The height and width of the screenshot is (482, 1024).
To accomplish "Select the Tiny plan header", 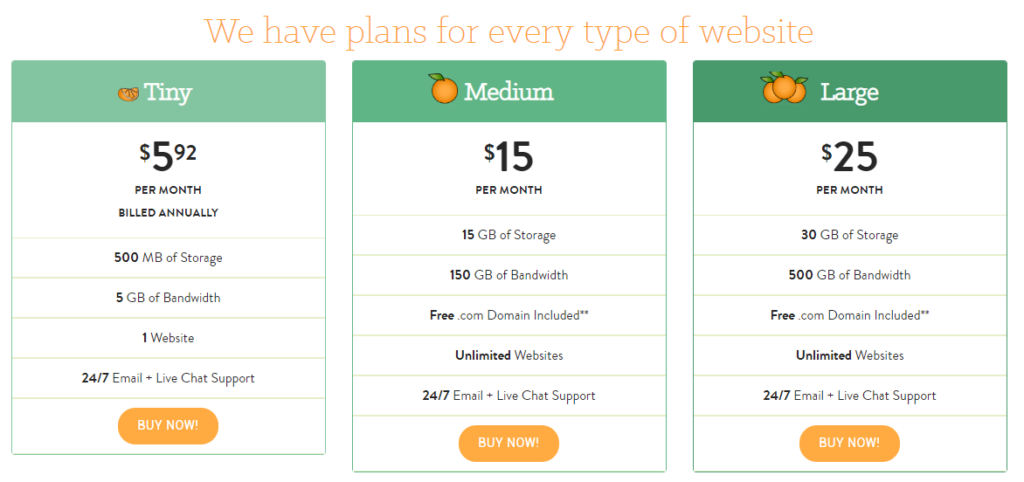I will coord(168,91).
